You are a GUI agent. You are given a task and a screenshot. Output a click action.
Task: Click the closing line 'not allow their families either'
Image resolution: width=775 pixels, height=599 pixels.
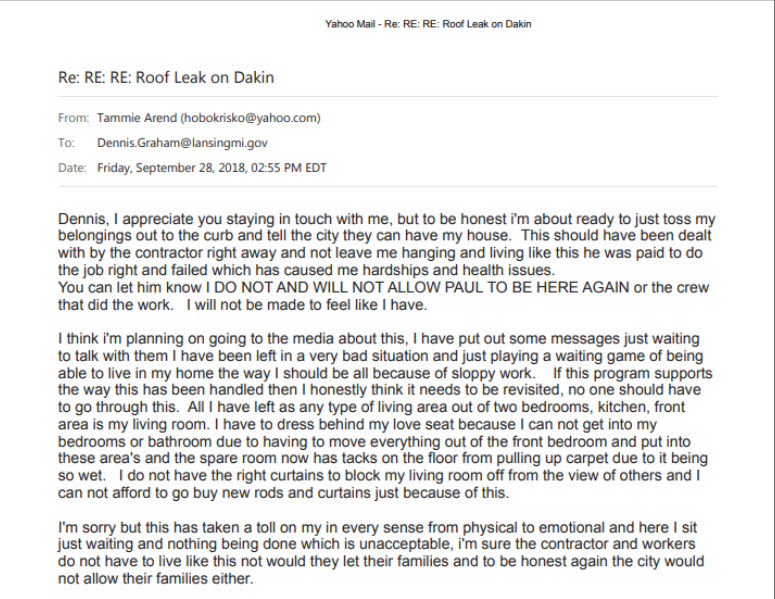coord(155,578)
